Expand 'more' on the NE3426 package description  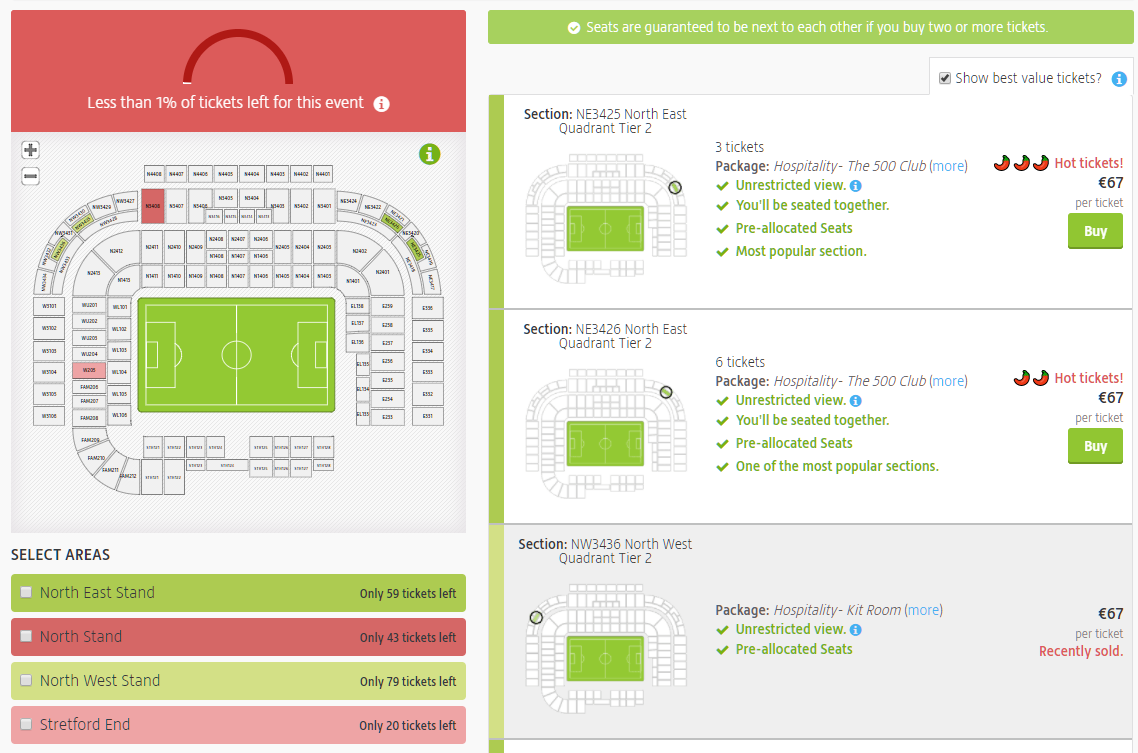point(948,381)
